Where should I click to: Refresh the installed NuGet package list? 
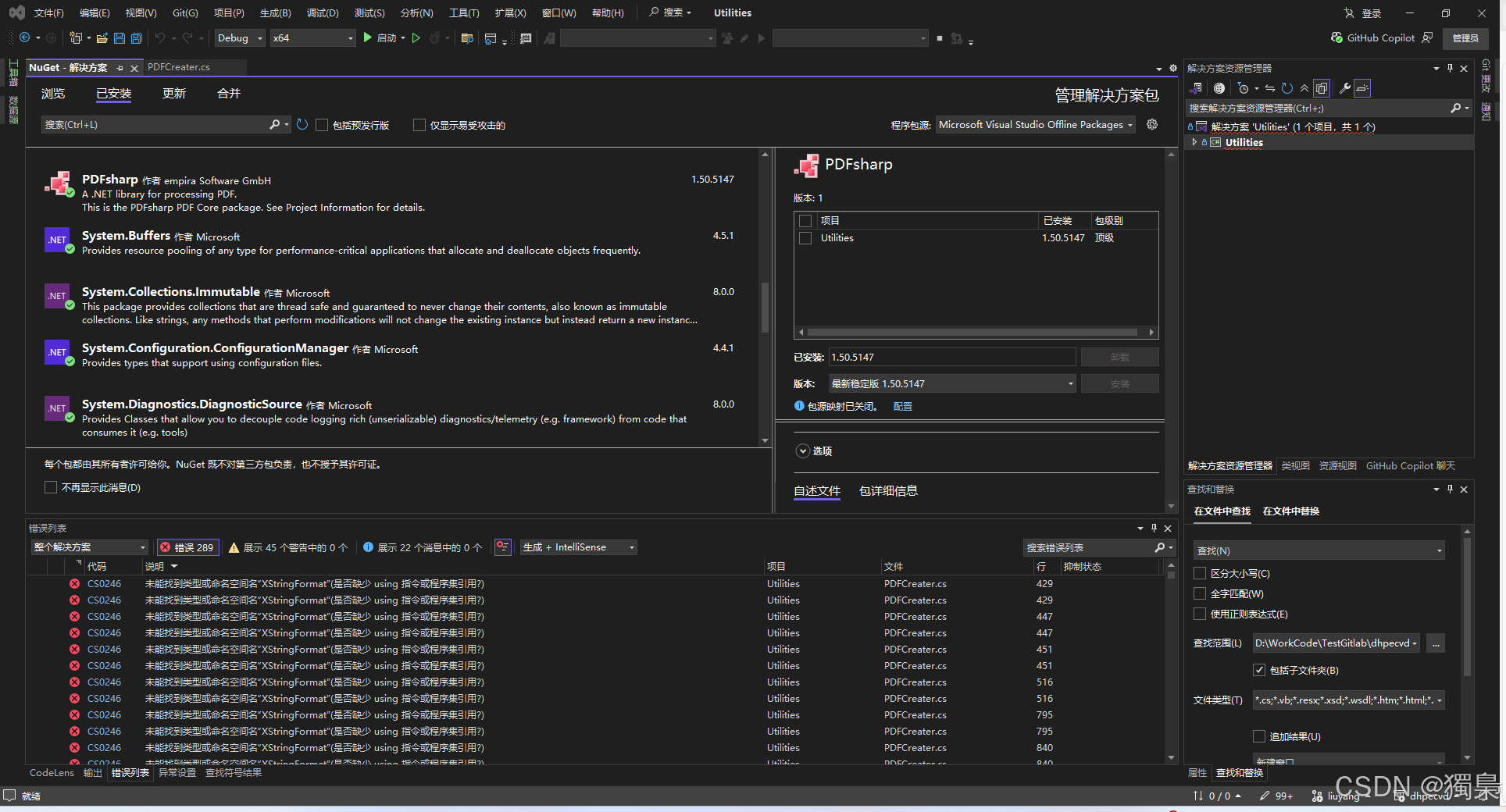pos(302,124)
